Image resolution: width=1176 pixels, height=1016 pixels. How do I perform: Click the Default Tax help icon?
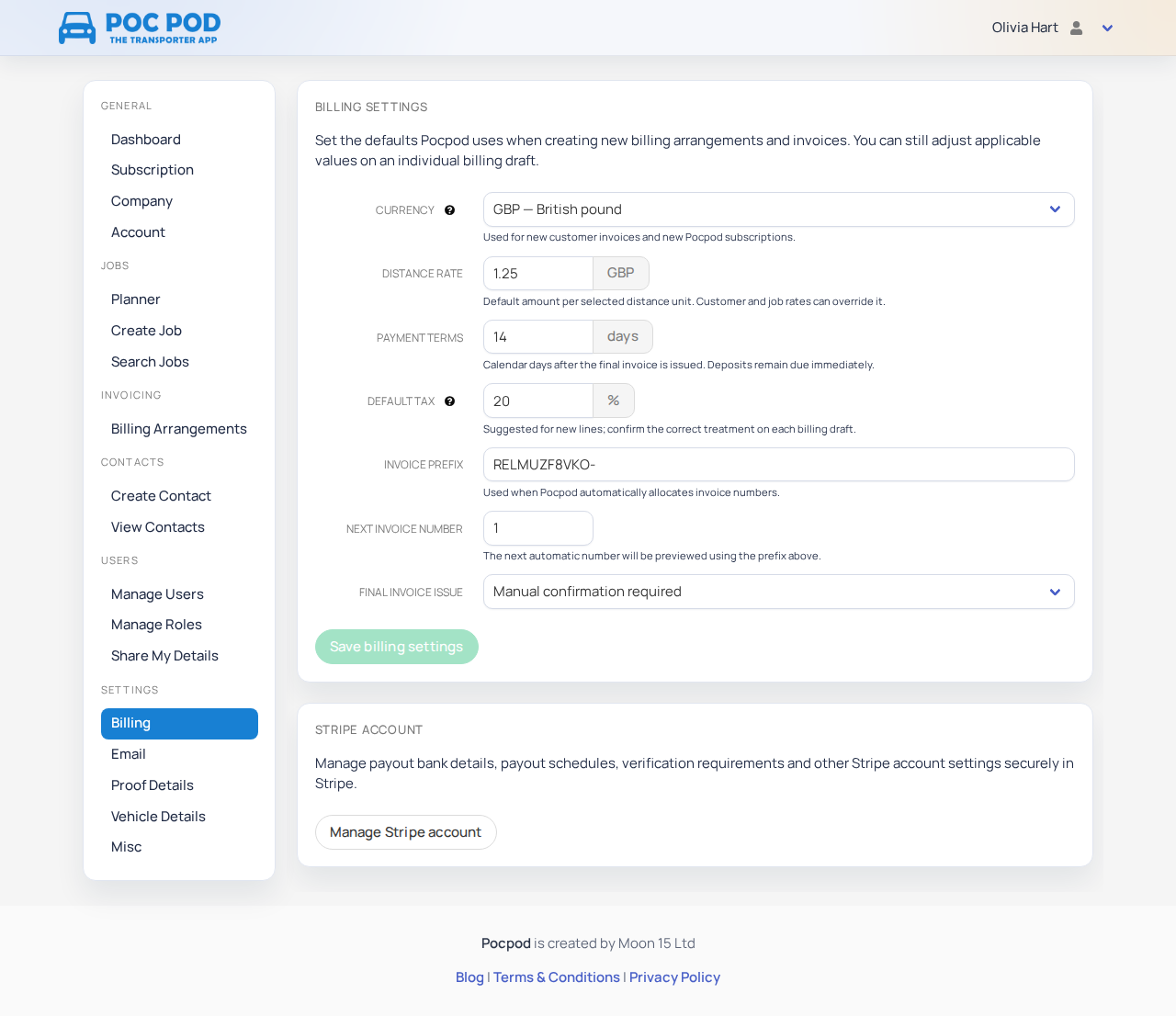pyautogui.click(x=450, y=401)
